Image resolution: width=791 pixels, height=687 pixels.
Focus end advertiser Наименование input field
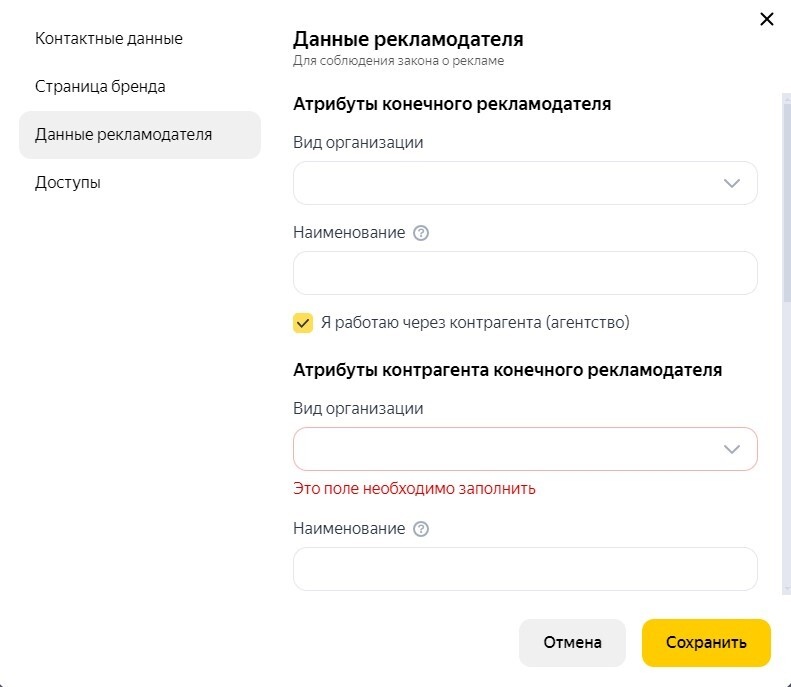525,273
